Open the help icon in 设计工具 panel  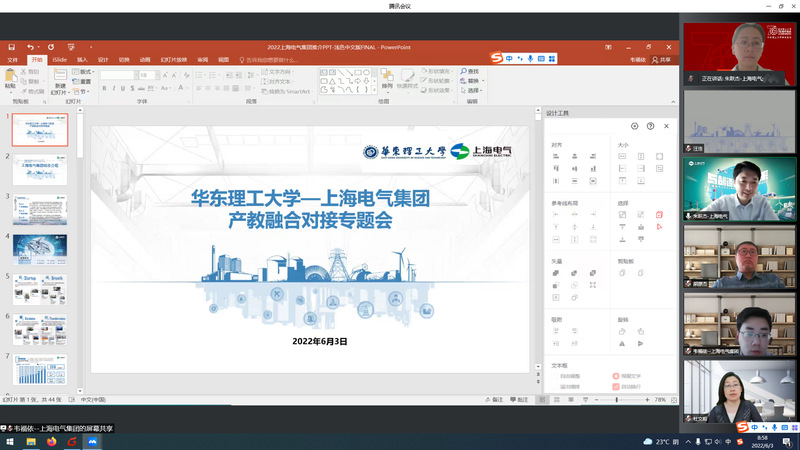650,126
